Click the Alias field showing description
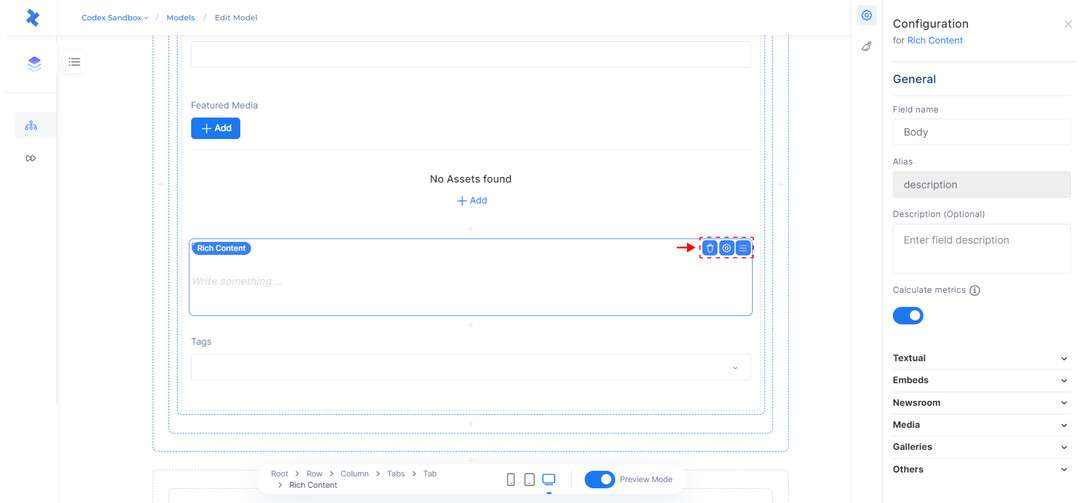This screenshot has height=503, width=1080. (982, 185)
